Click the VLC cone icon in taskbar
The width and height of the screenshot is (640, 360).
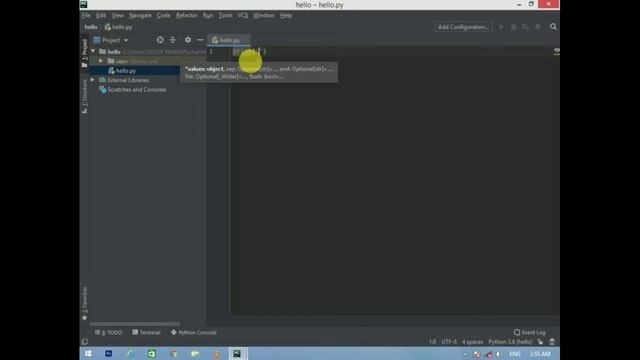coord(216,353)
